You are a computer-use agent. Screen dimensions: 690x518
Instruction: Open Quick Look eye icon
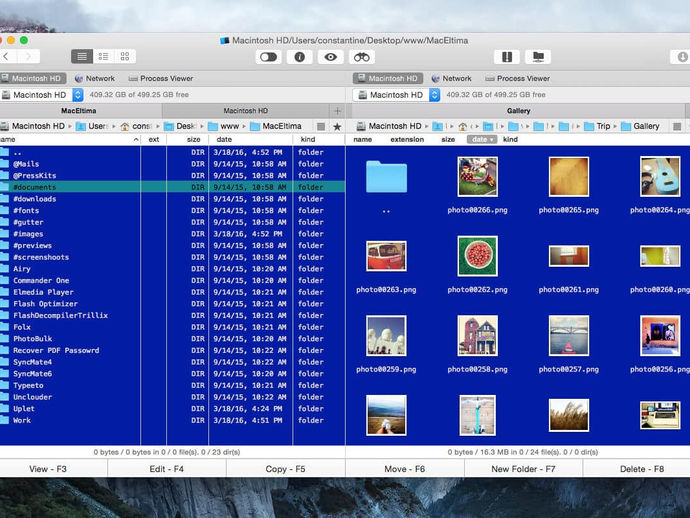330,57
